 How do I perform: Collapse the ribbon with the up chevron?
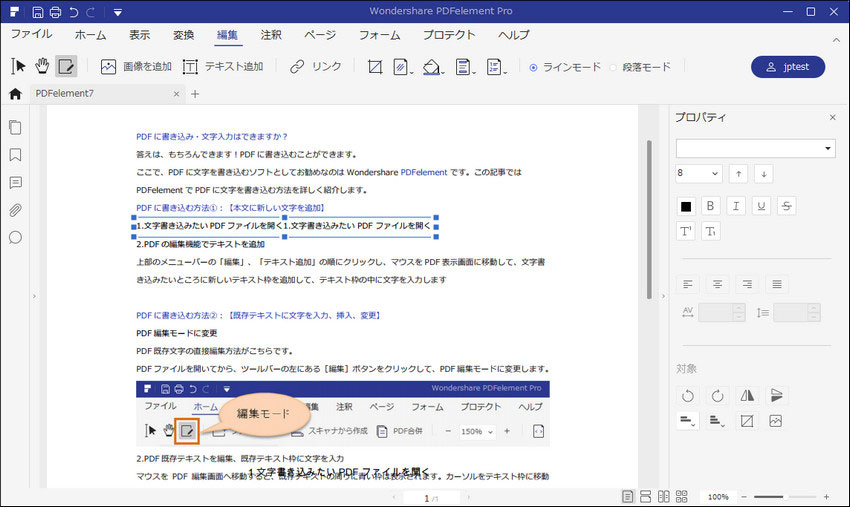pyautogui.click(x=836, y=40)
